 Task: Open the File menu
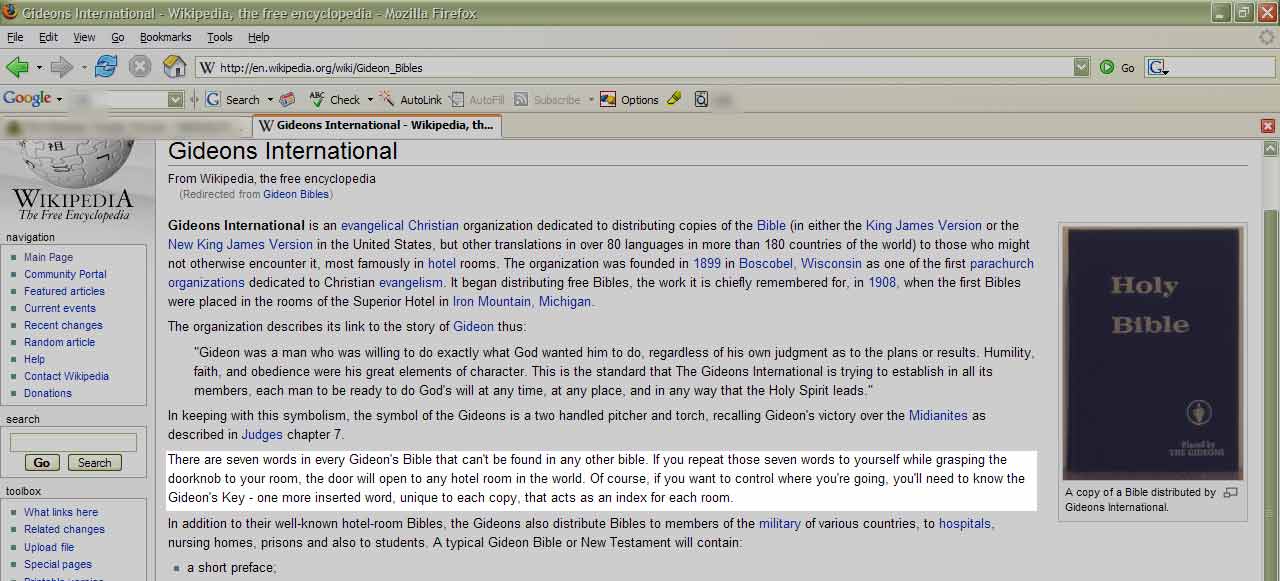[15, 37]
